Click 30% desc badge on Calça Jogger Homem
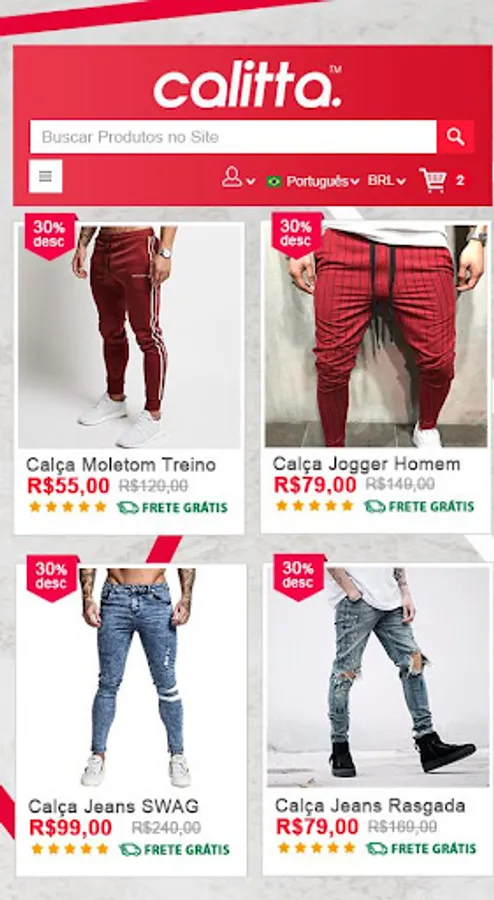The image size is (494, 900). (296, 234)
